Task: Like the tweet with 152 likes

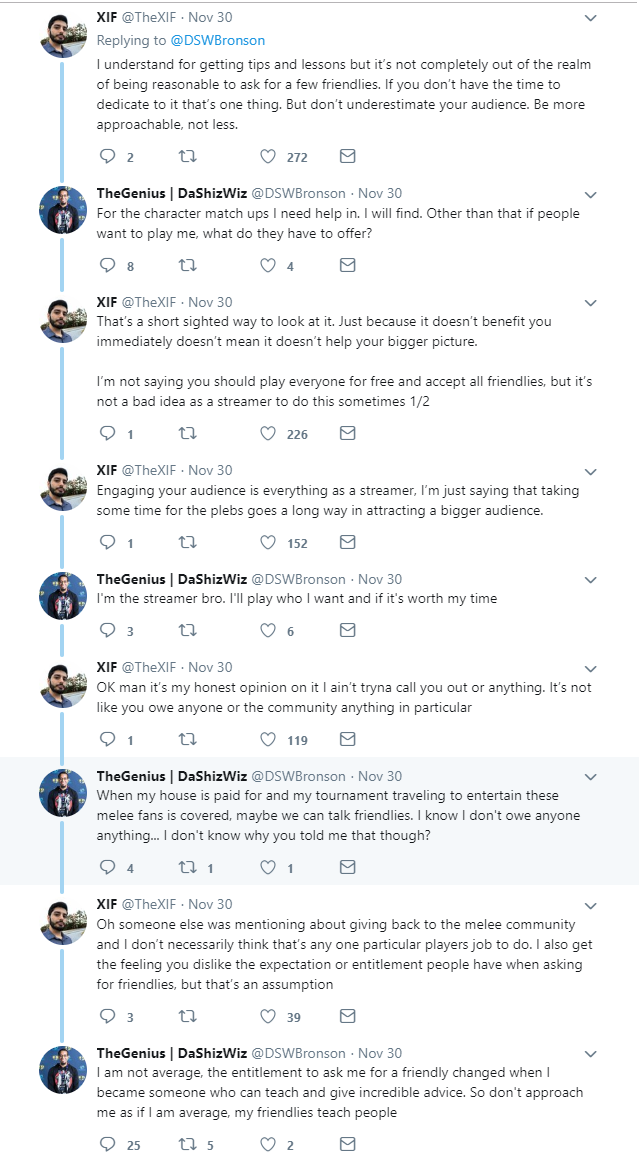Action: point(268,543)
